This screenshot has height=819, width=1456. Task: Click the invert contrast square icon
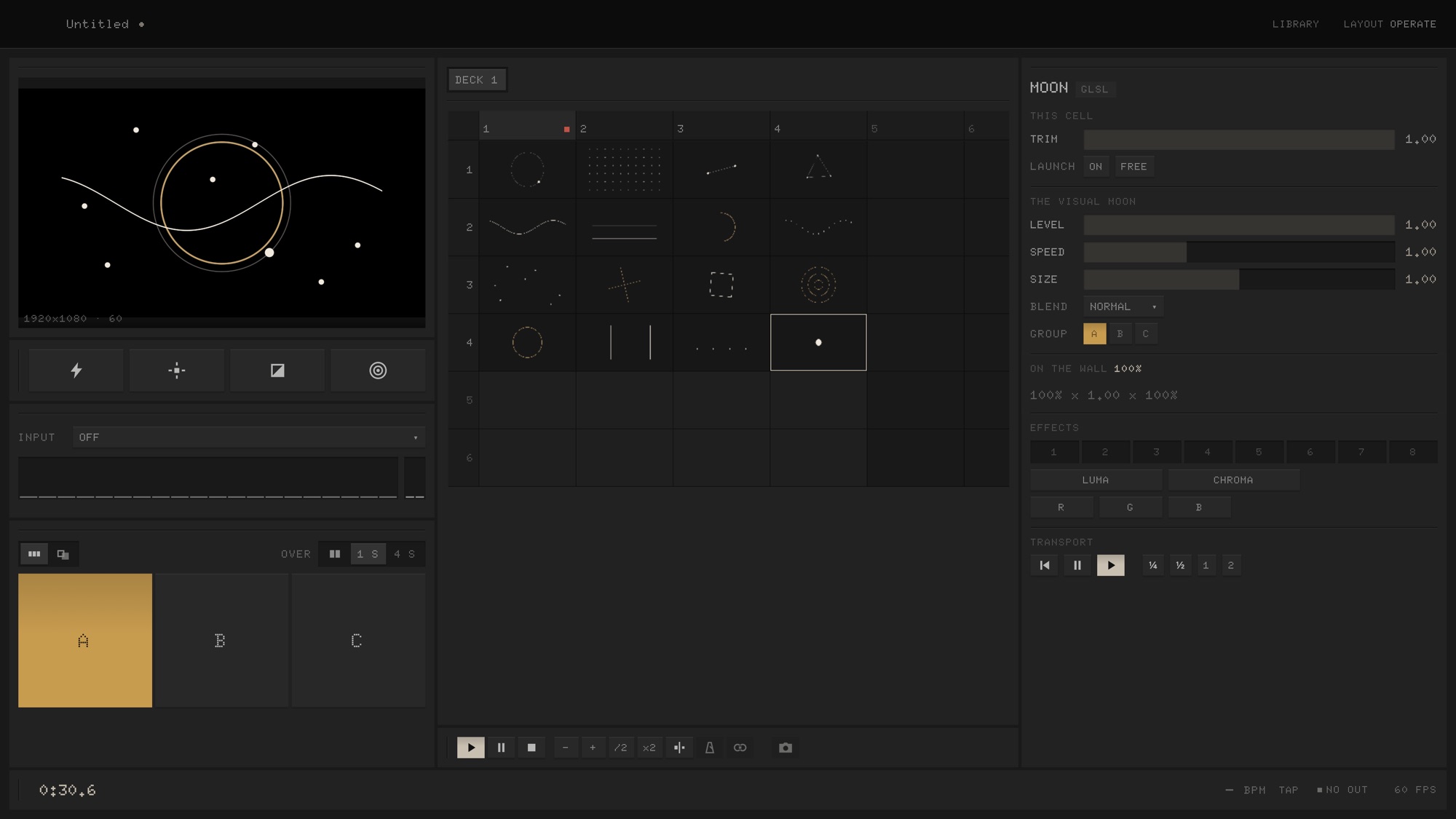click(x=277, y=371)
